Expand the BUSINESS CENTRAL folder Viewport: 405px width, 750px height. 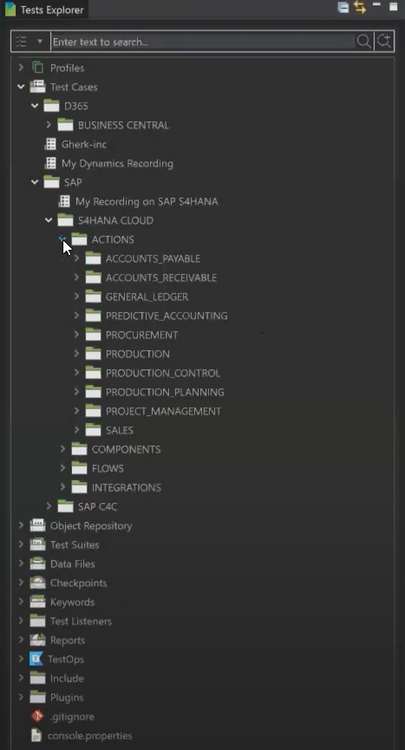49,125
